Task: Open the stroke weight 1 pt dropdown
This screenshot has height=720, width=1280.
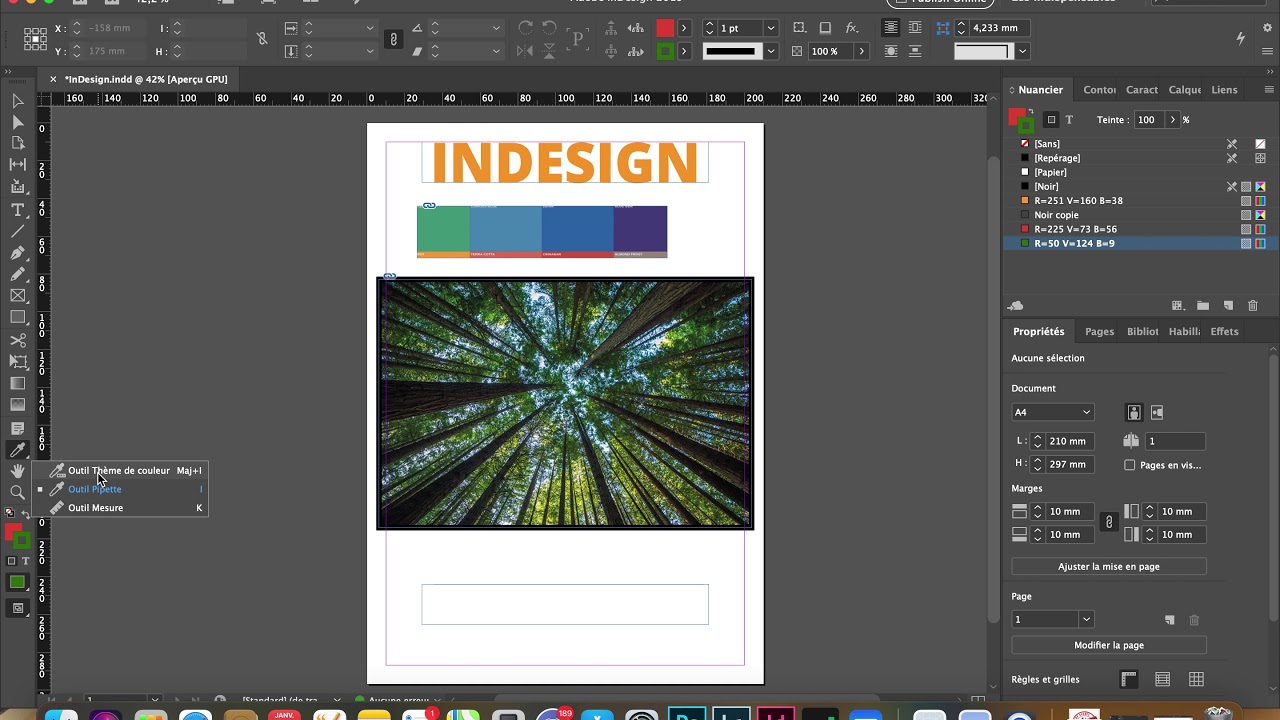Action: (770, 28)
